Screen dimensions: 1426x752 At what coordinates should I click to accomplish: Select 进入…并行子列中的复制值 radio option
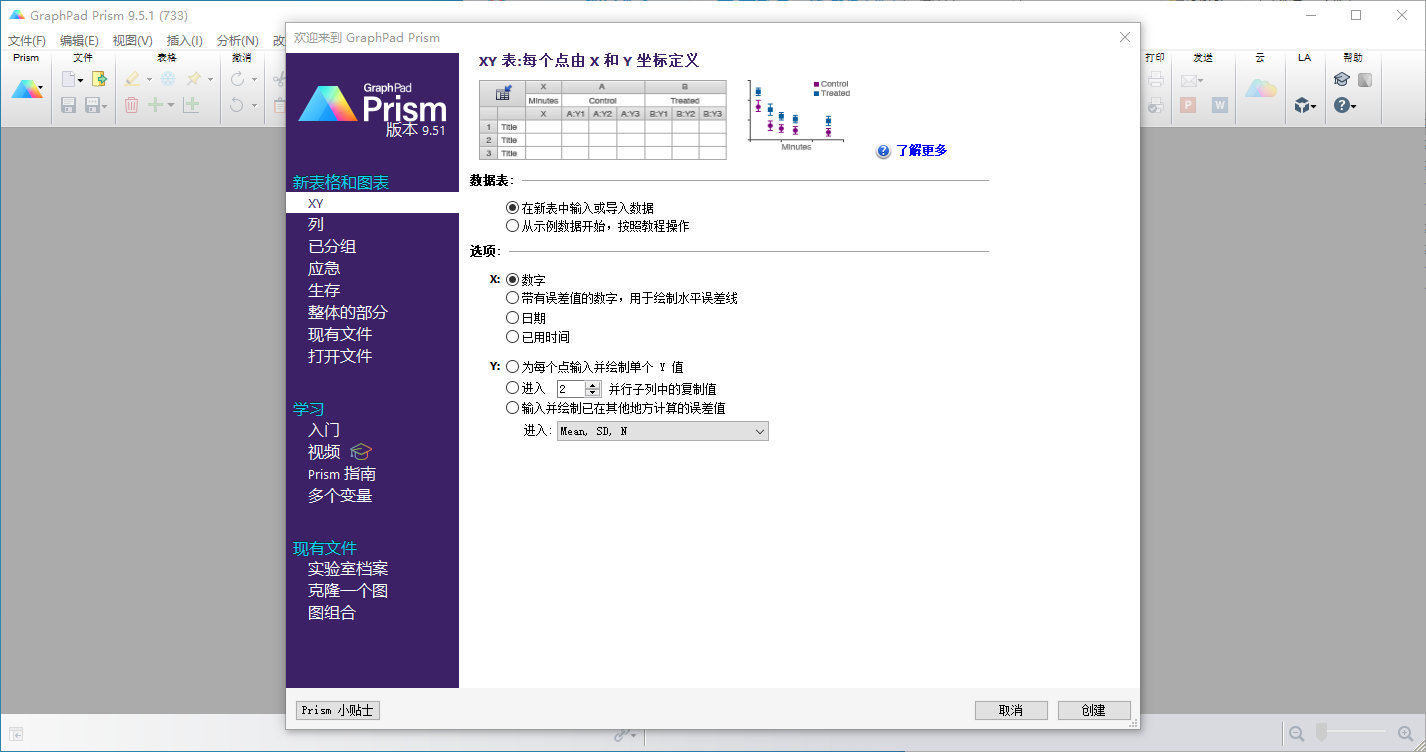coord(513,388)
